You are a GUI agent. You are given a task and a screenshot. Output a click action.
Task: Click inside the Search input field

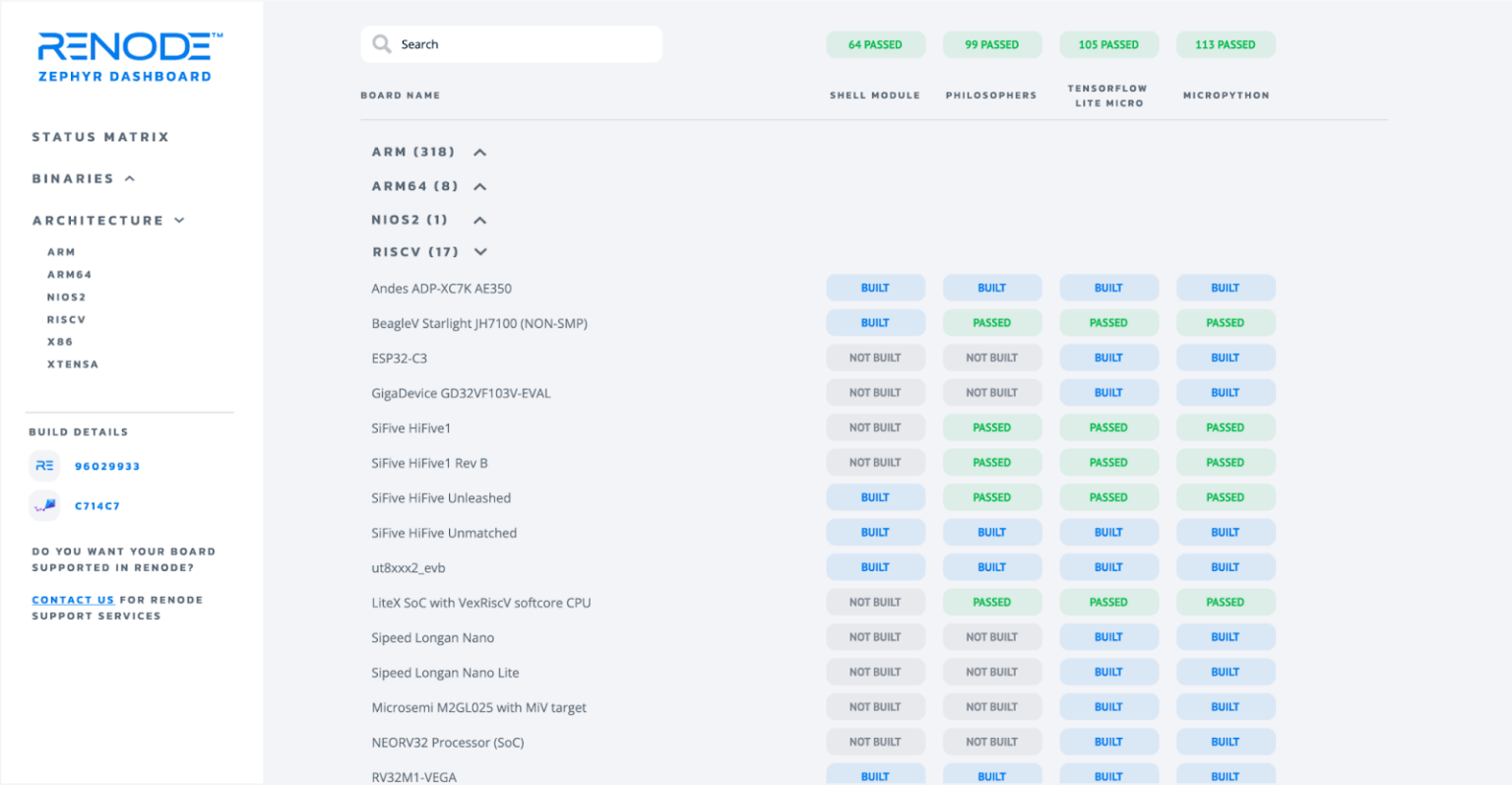[x=512, y=43]
